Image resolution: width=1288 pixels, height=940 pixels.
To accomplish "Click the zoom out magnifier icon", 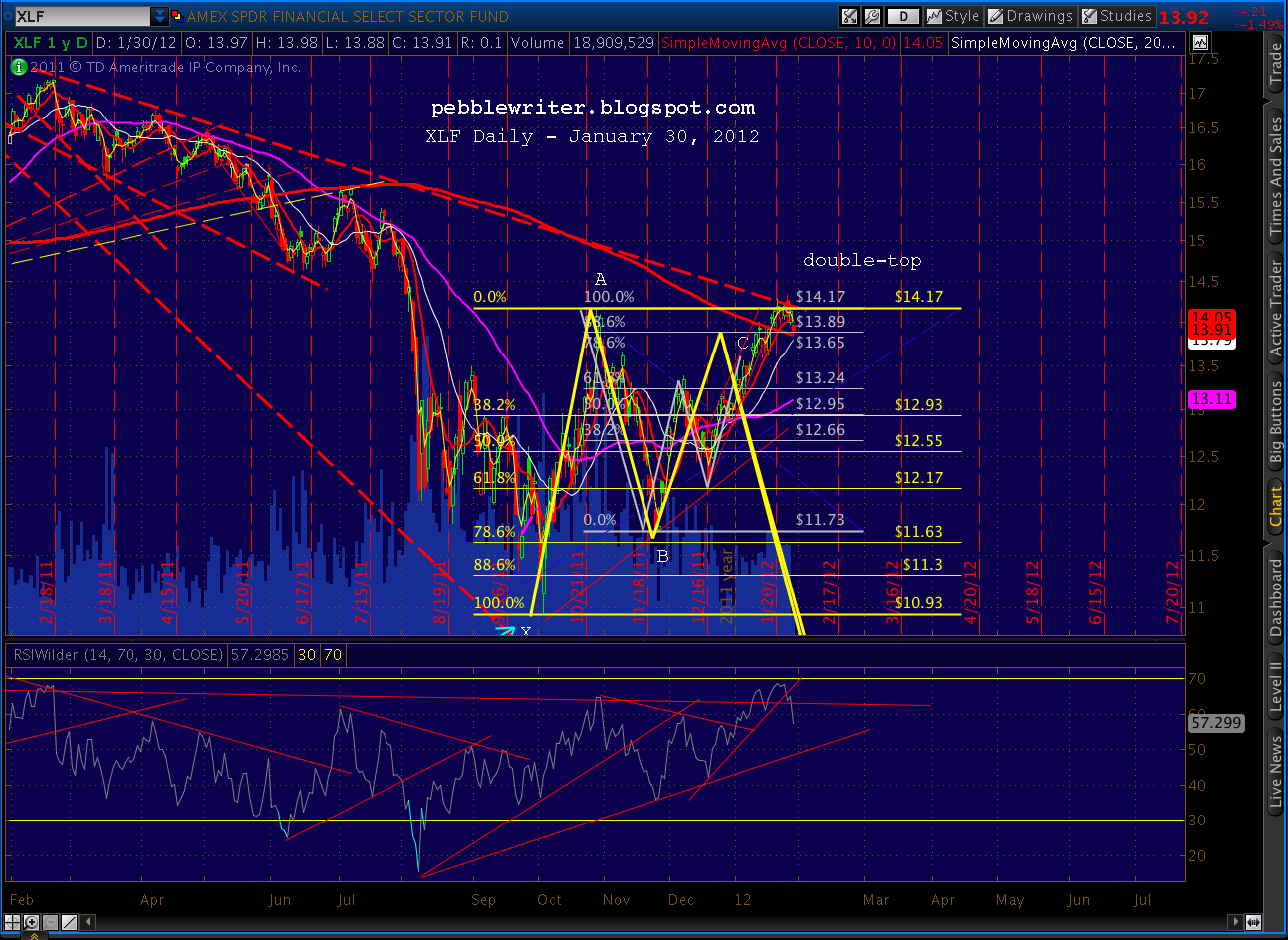I will click(x=50, y=922).
